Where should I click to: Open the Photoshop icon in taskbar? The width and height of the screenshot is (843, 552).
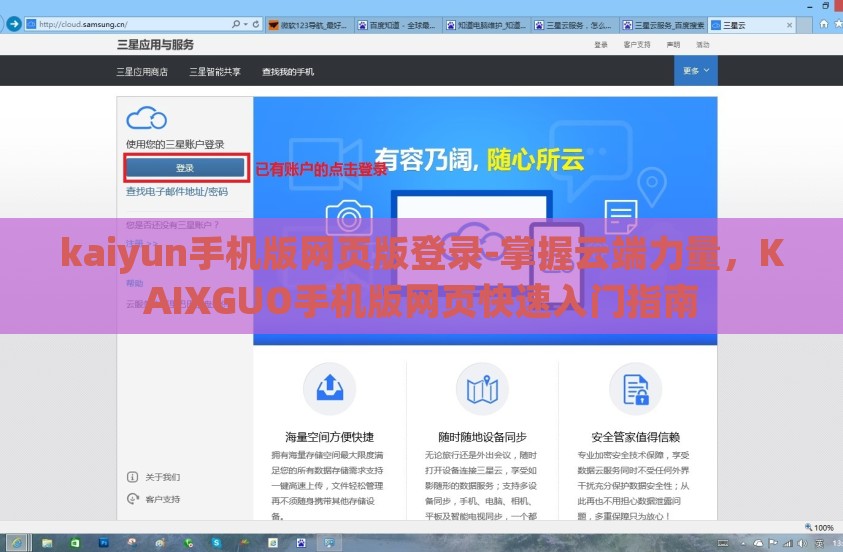pyautogui.click(x=104, y=543)
